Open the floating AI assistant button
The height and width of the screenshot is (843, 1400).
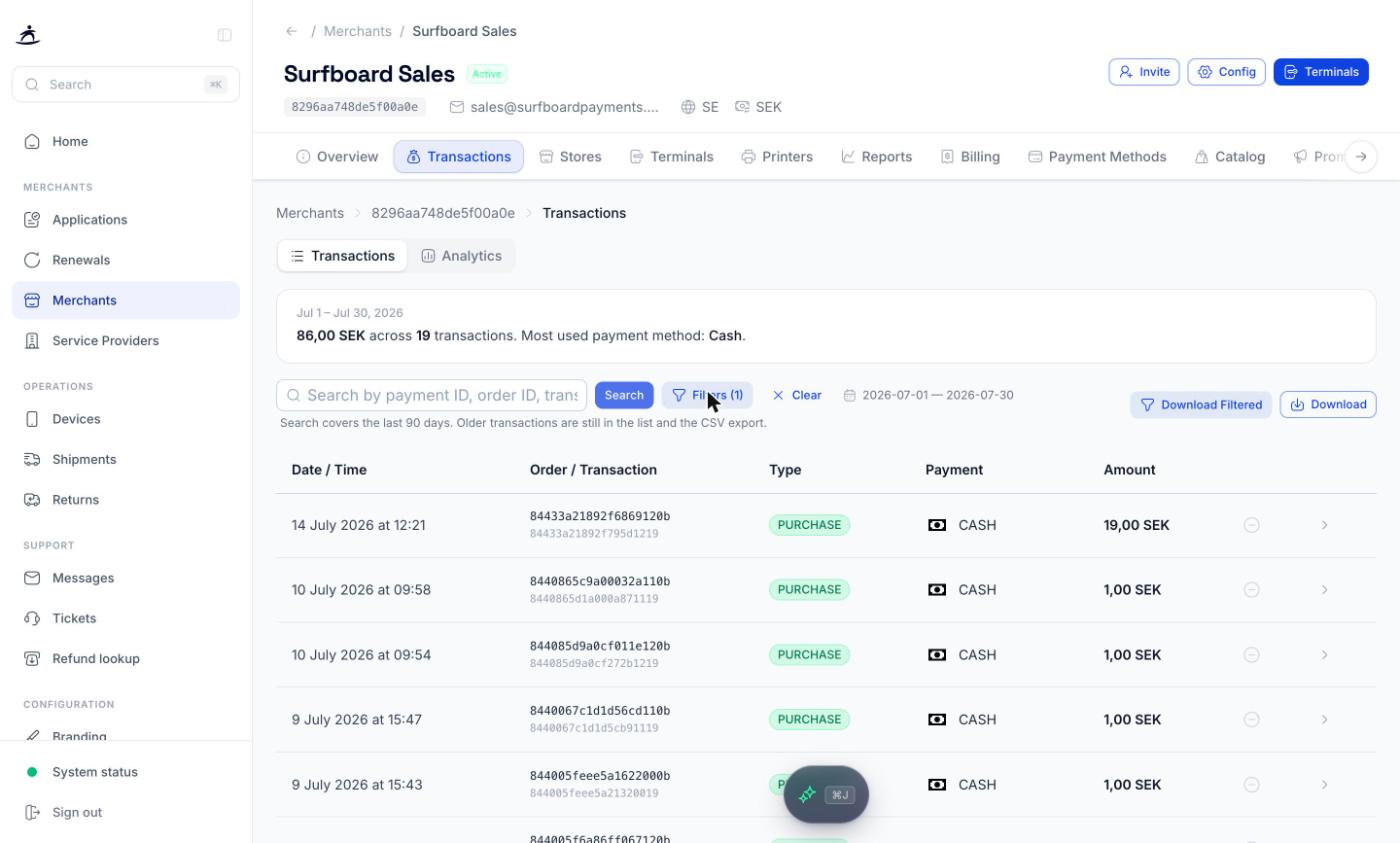pyautogui.click(x=826, y=794)
